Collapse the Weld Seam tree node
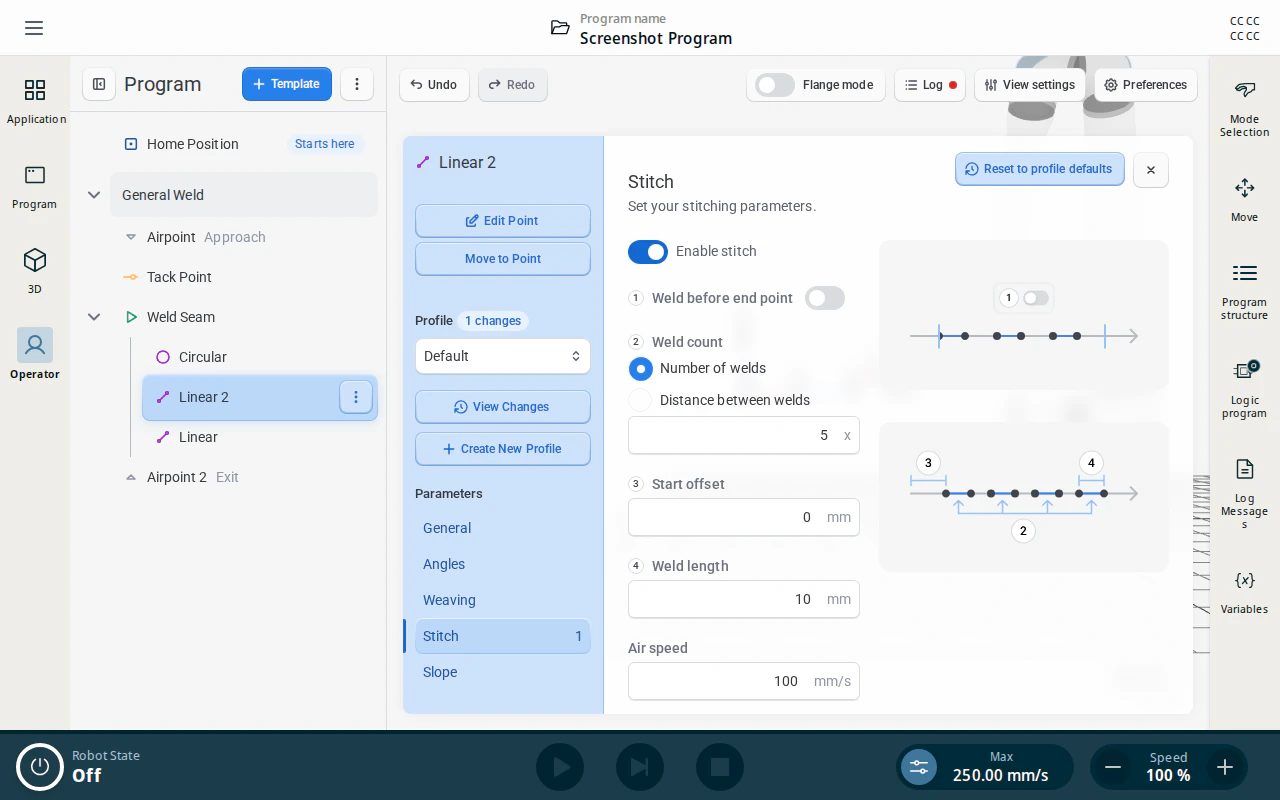 coord(94,317)
